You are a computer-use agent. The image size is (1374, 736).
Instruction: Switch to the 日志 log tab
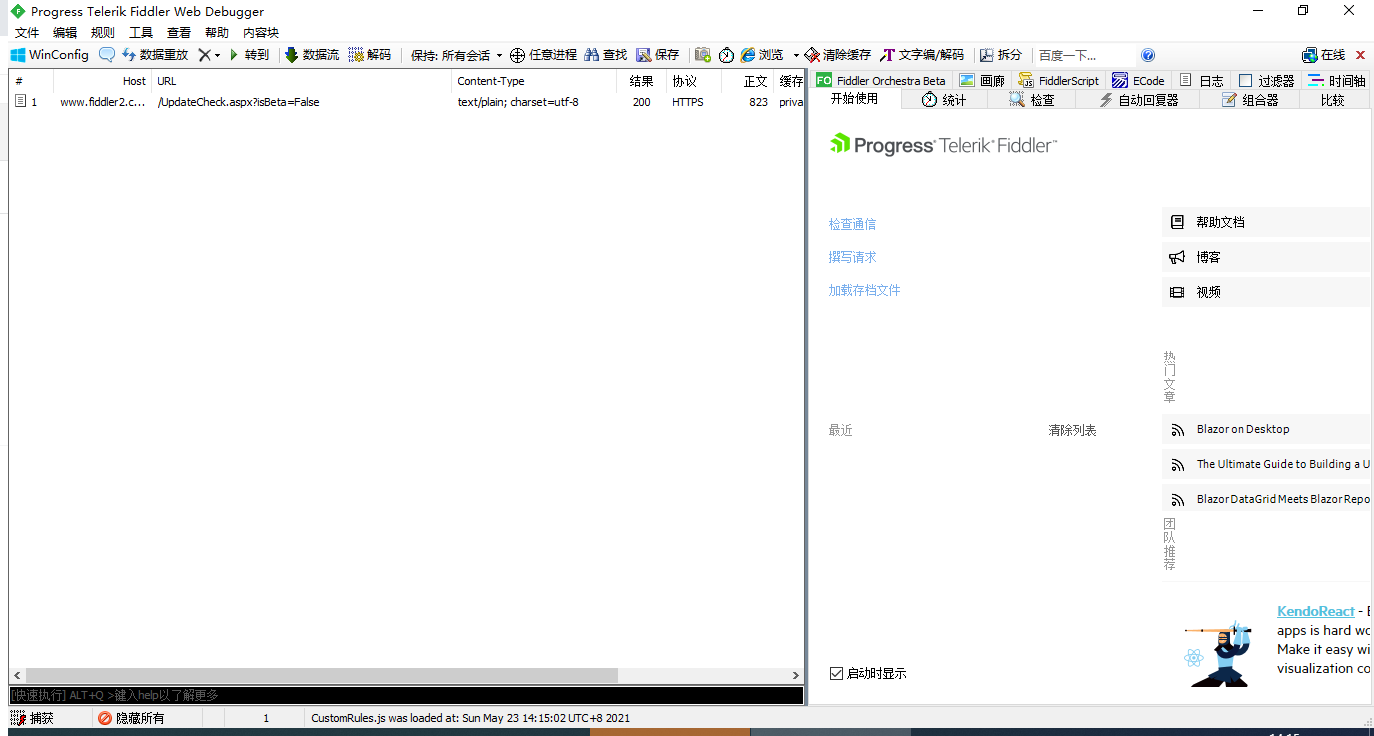(x=1201, y=80)
